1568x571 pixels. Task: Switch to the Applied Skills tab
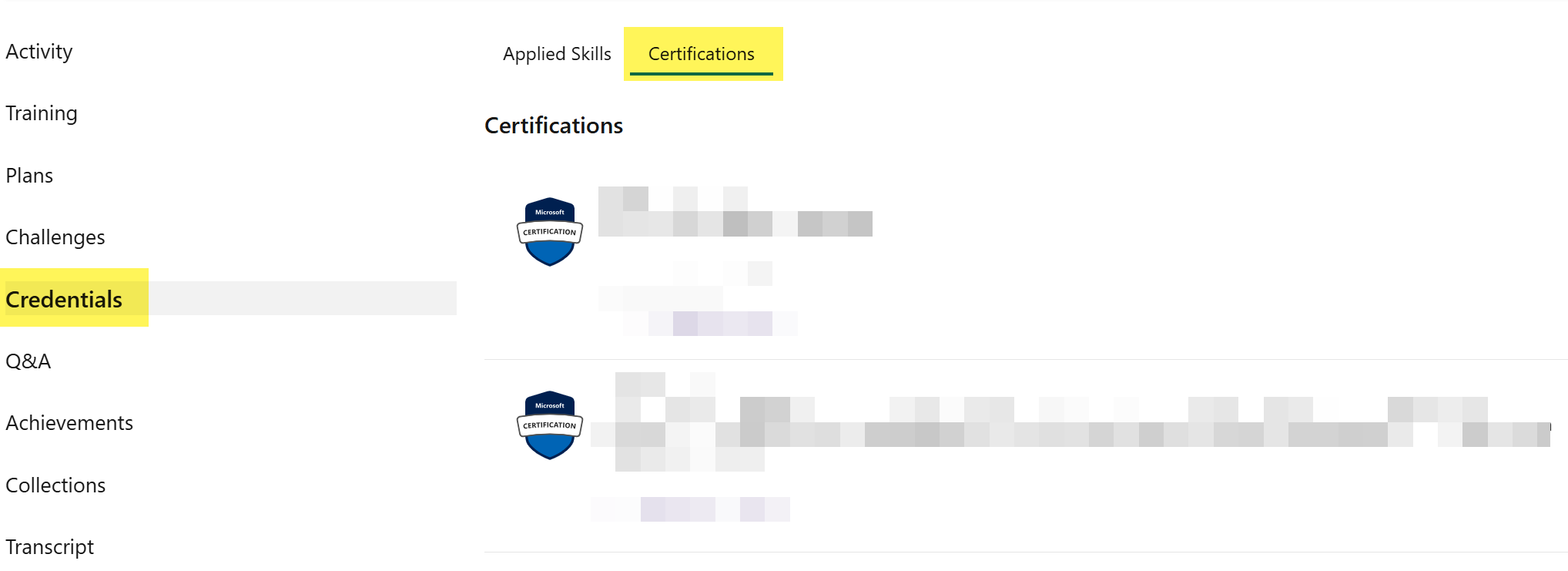(557, 54)
